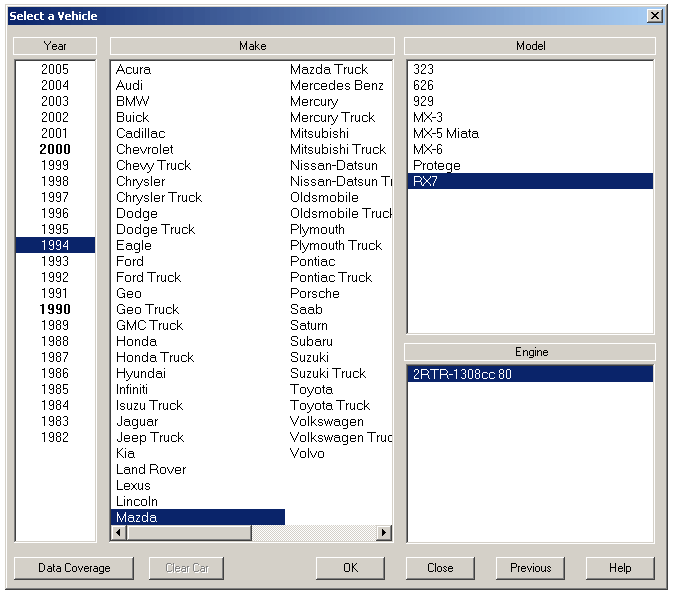Image resolution: width=675 pixels, height=592 pixels.
Task: Select Protege model
Action: pyautogui.click(x=530, y=165)
